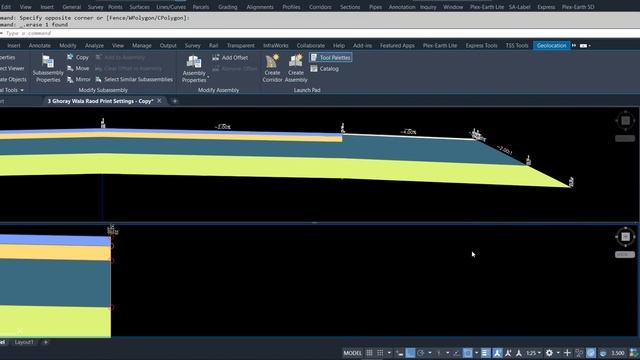Click the Mirror subassembly icon
This screenshot has width=640, height=360.
tap(70, 79)
